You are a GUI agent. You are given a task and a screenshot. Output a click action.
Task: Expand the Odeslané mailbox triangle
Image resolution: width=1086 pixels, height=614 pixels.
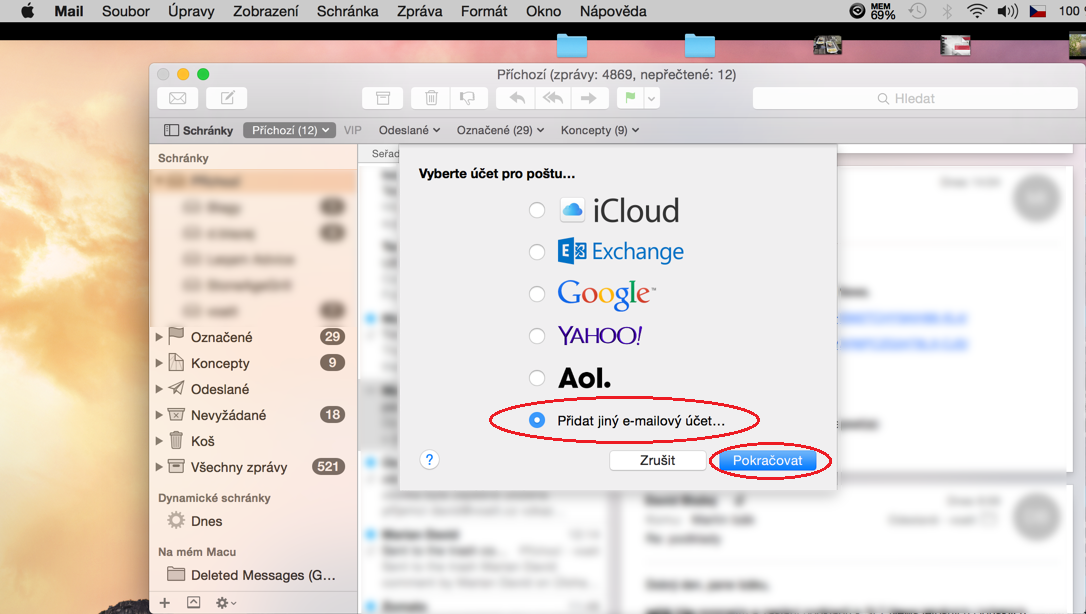[x=159, y=389]
